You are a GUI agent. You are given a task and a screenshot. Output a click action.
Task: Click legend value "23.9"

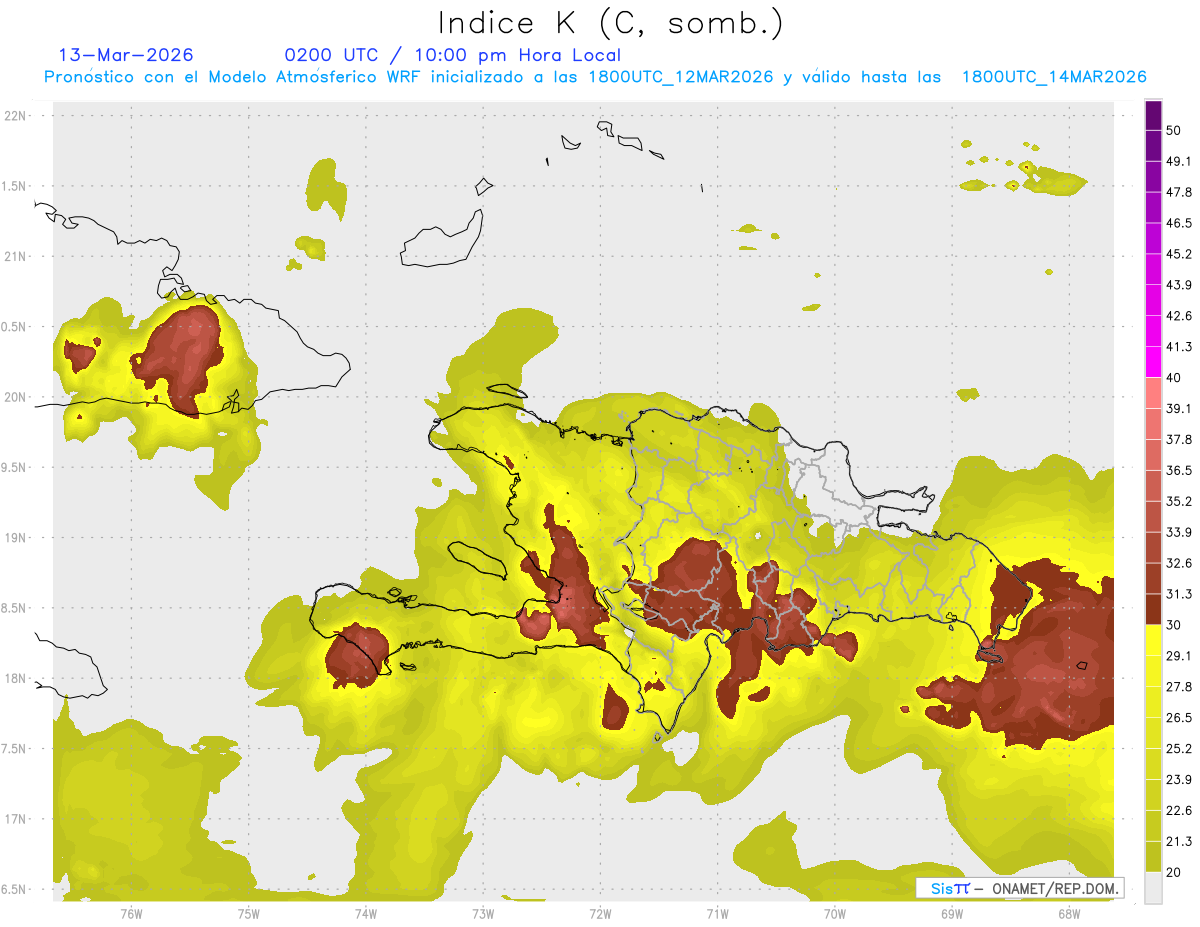(1178, 779)
